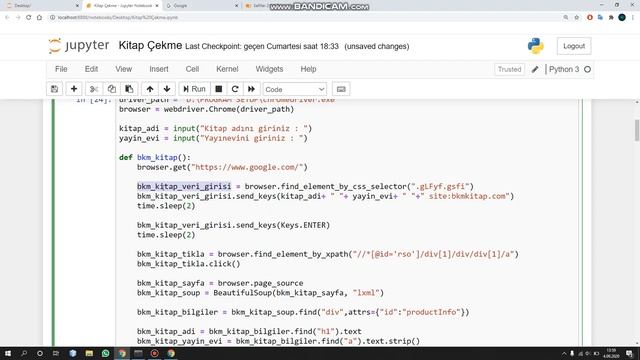Click the Python logo
This screenshot has width=640, height=360.
[536, 46]
